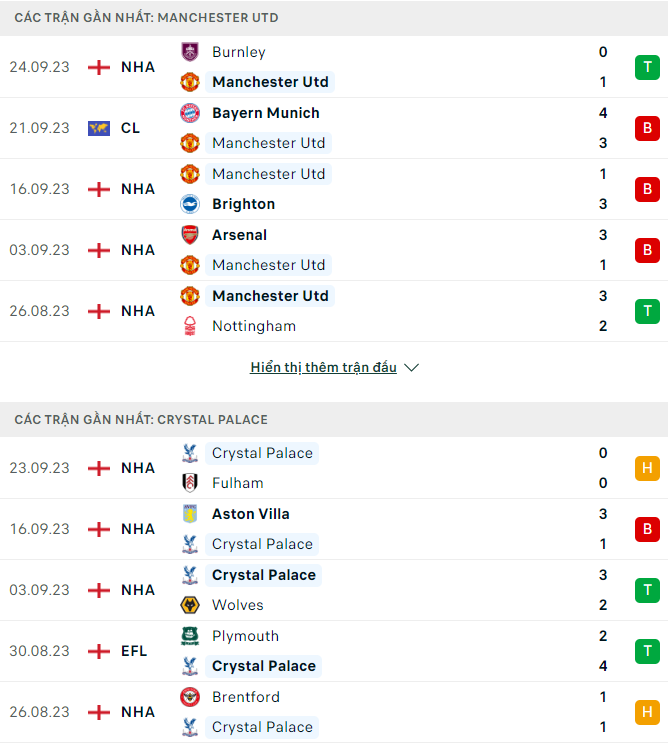Viewport: 668px width, 745px height.
Task: Click the Brighton club crest icon
Action: coord(190,204)
